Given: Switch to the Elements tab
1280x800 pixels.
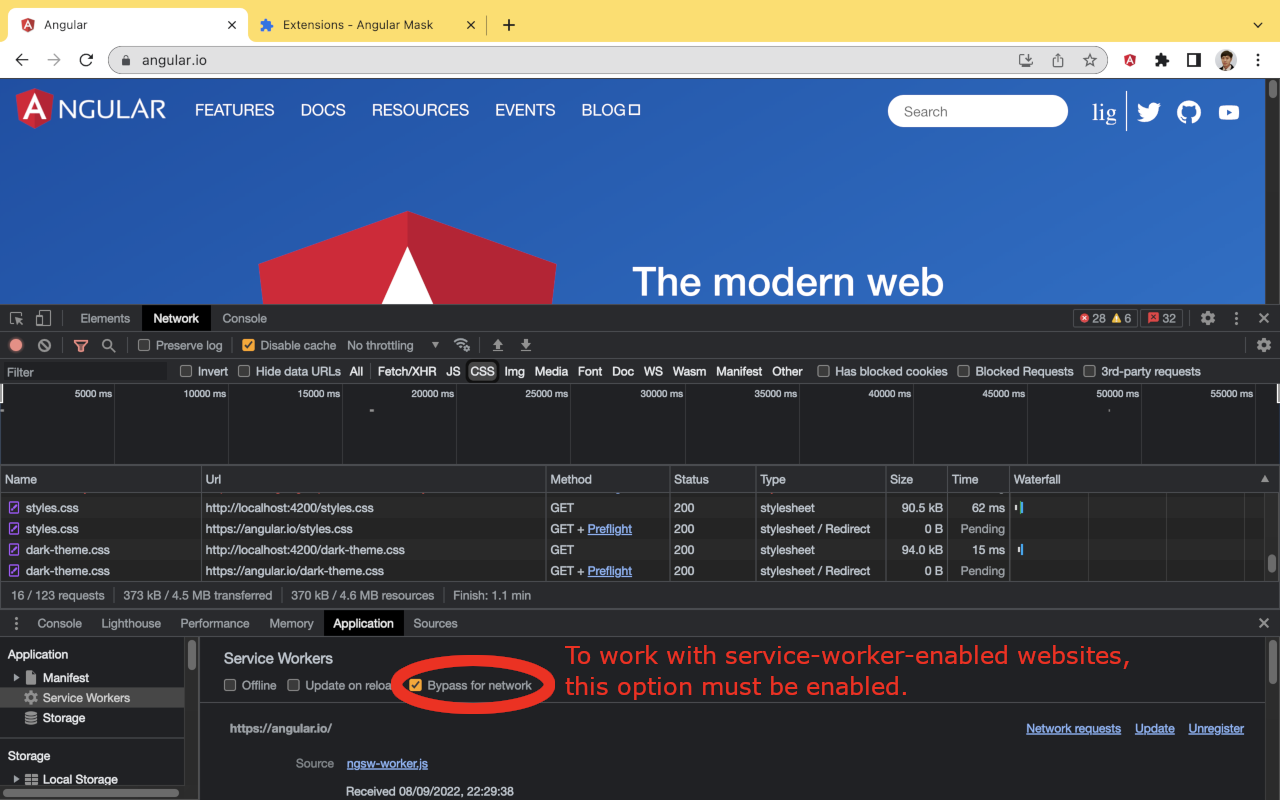Looking at the screenshot, I should point(105,318).
